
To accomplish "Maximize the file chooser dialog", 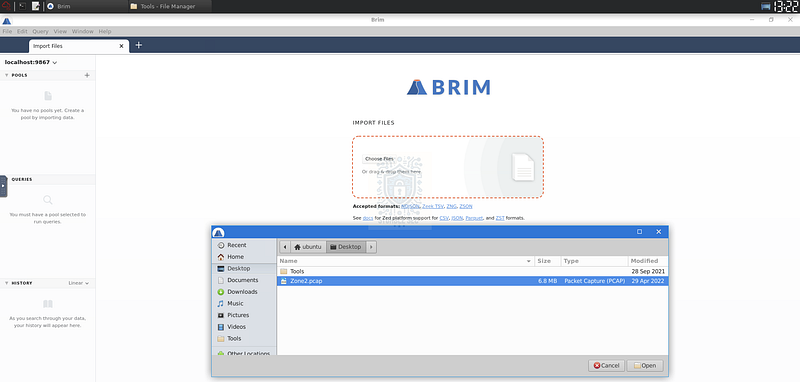I will pyautogui.click(x=639, y=232).
